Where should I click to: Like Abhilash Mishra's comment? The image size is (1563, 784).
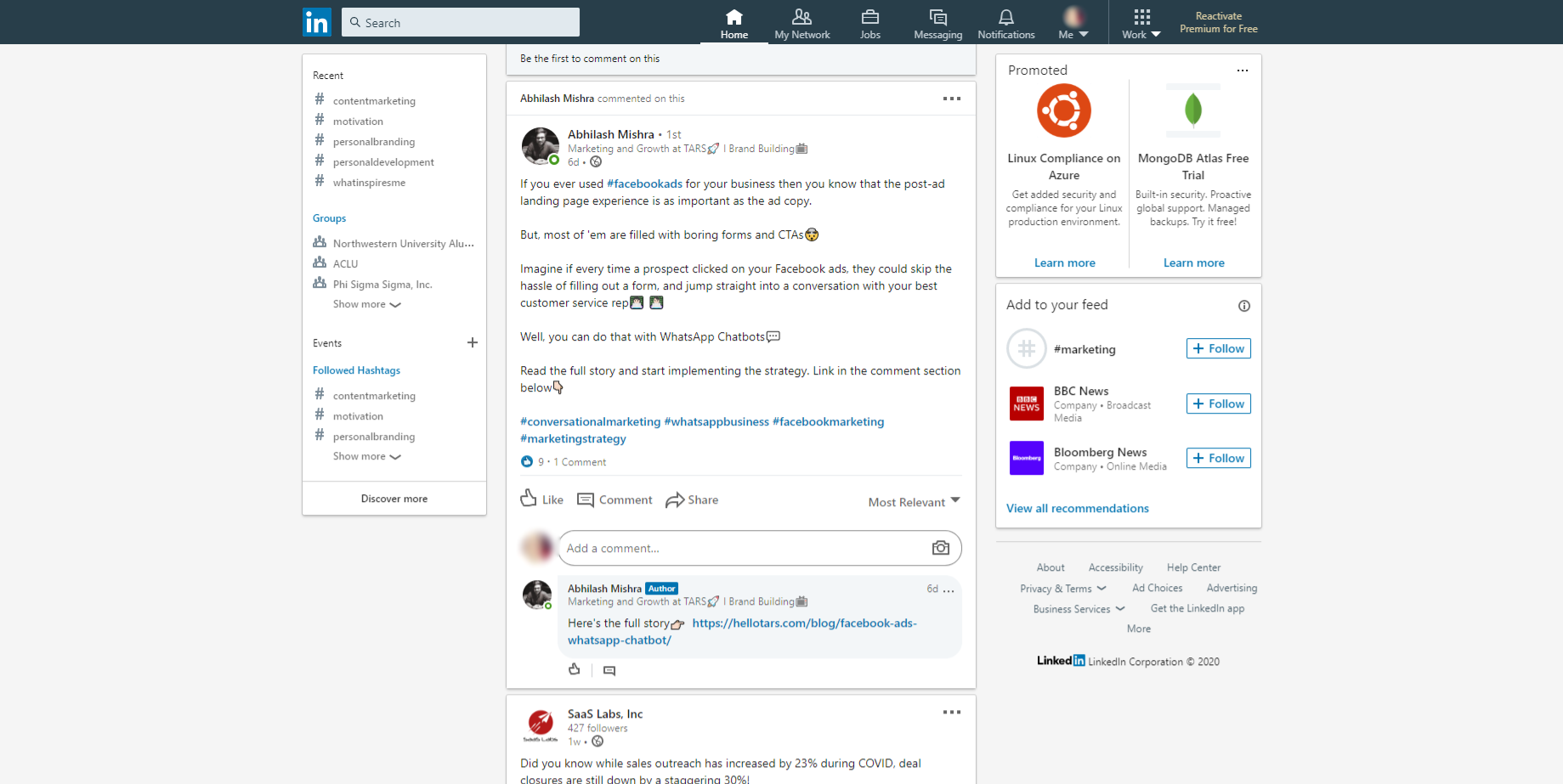click(575, 669)
